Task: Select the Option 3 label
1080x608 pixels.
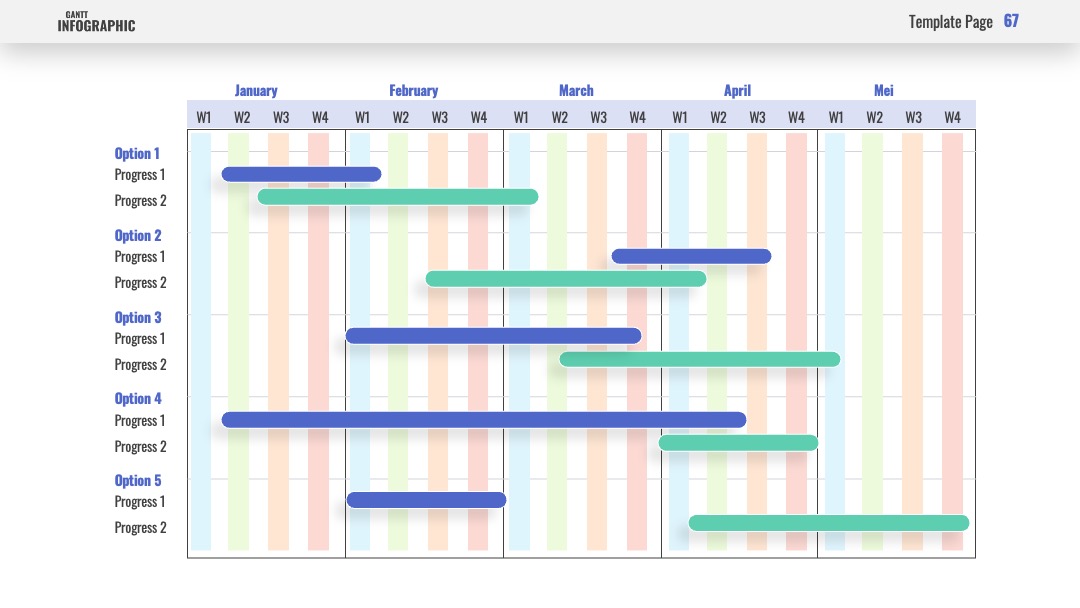Action: pos(138,317)
